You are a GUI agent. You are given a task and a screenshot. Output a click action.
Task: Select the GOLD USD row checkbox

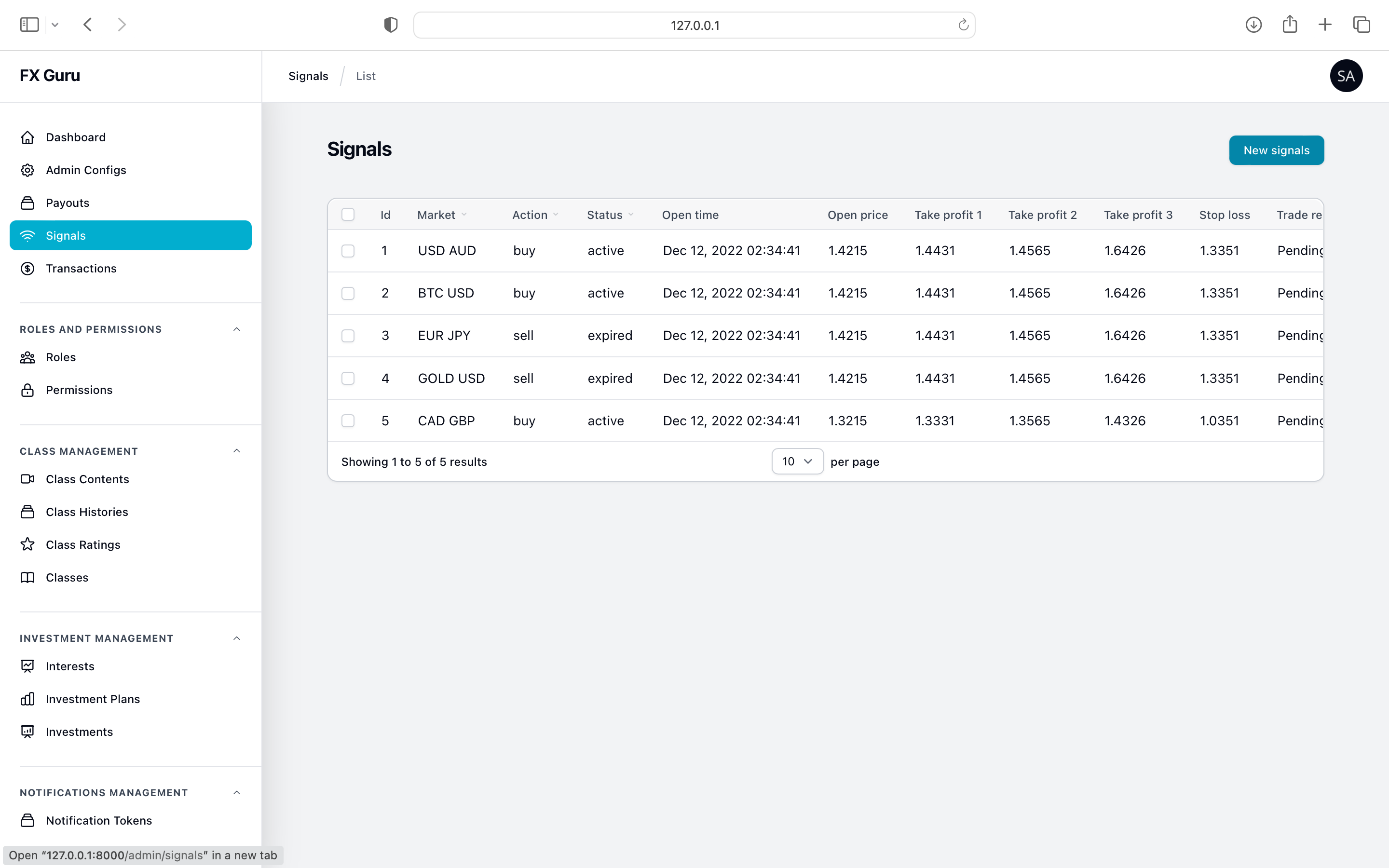[x=348, y=379]
